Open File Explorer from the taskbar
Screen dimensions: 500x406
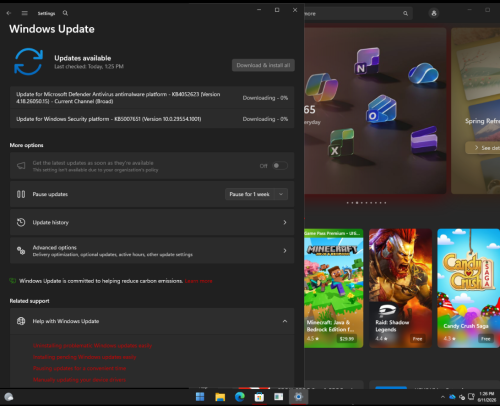[x=220, y=397]
